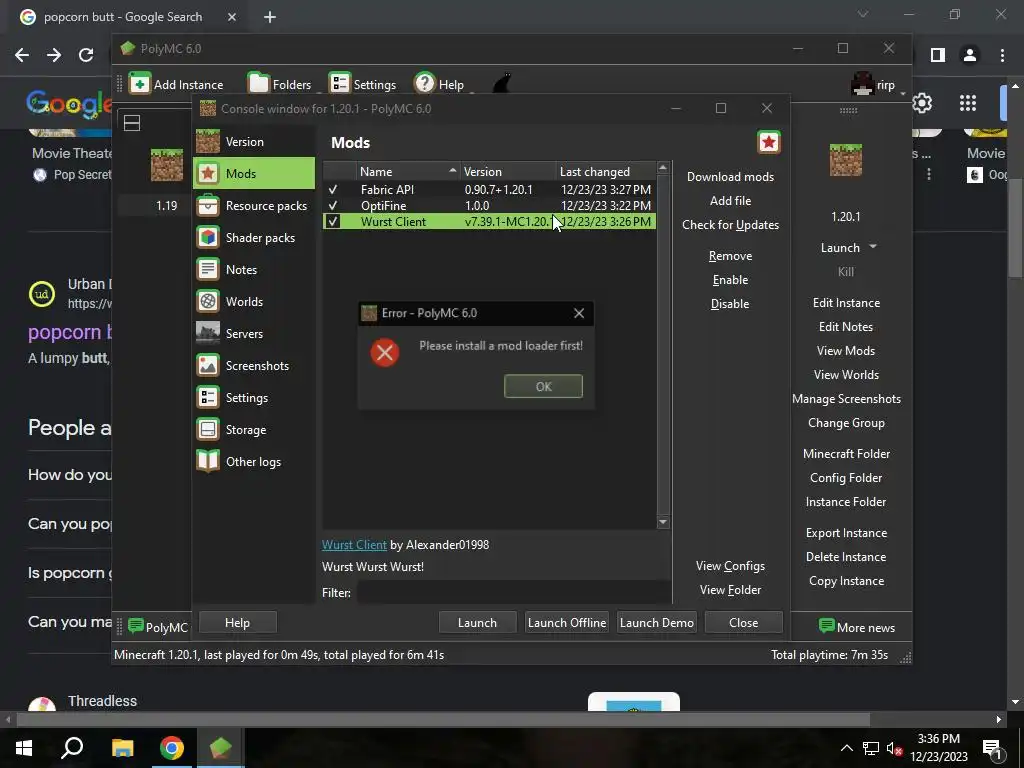Expand the PolyMC Launch dropdown arrow

(873, 247)
